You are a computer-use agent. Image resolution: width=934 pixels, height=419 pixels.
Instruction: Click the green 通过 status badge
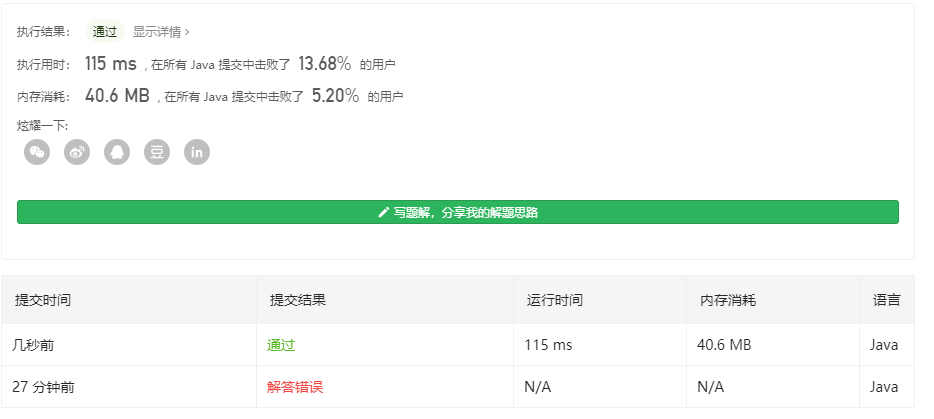[105, 32]
